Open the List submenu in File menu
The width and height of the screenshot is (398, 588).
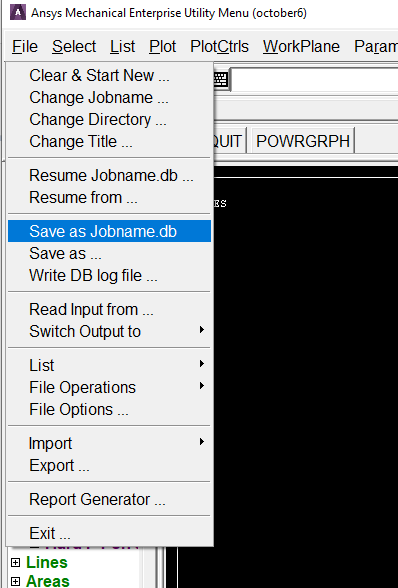pos(109,365)
